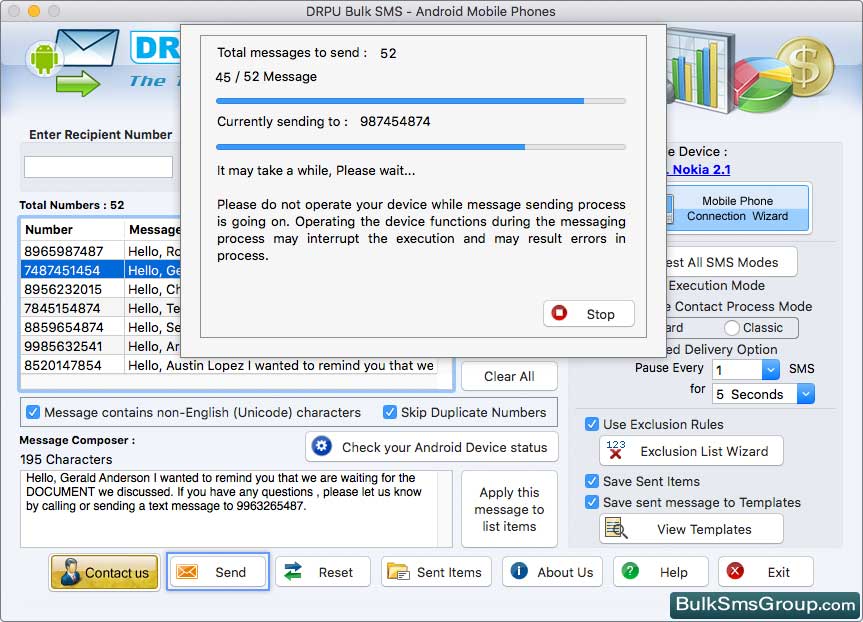Click Check your Android Device status
Viewport: 863px width, 622px height.
tap(432, 446)
